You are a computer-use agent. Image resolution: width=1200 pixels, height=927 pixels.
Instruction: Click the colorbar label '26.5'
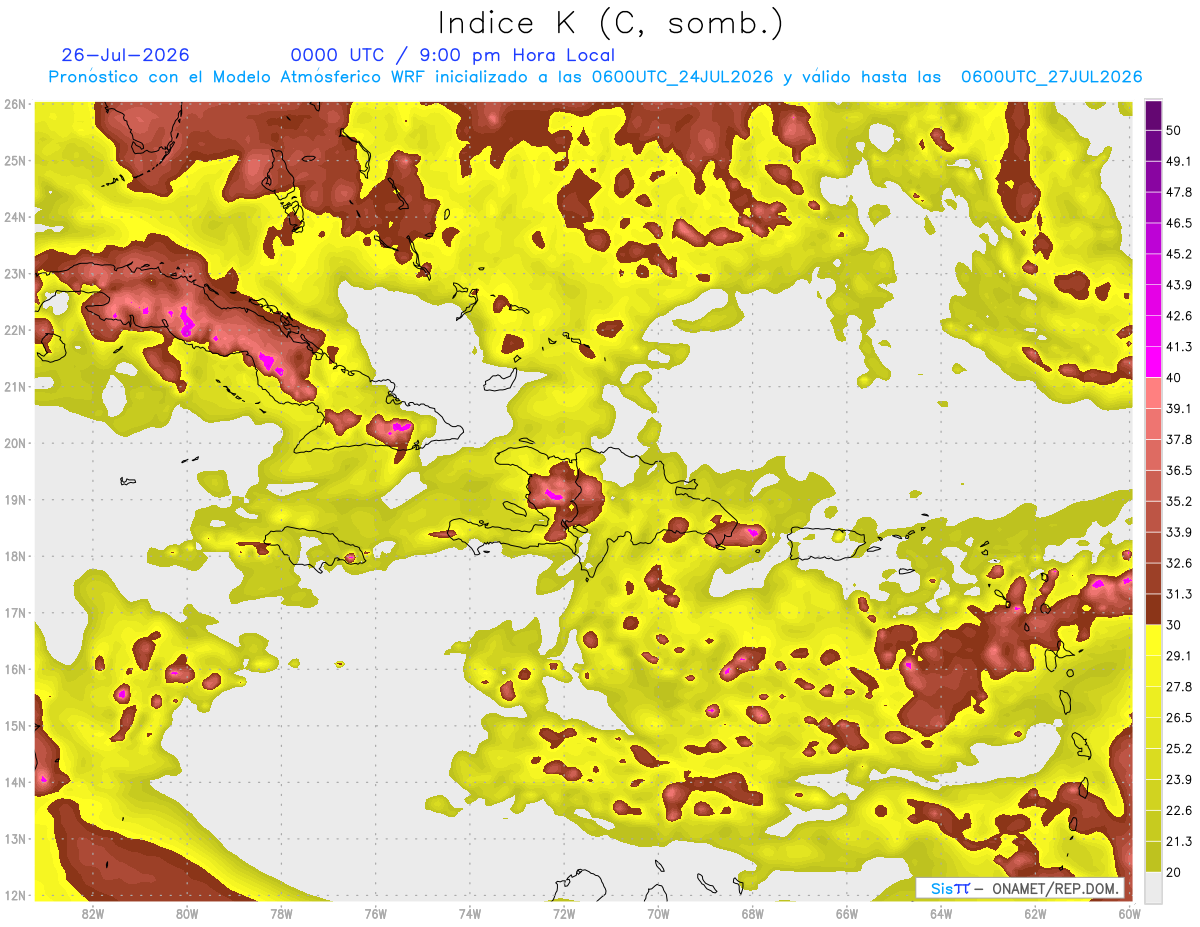pos(1178,717)
